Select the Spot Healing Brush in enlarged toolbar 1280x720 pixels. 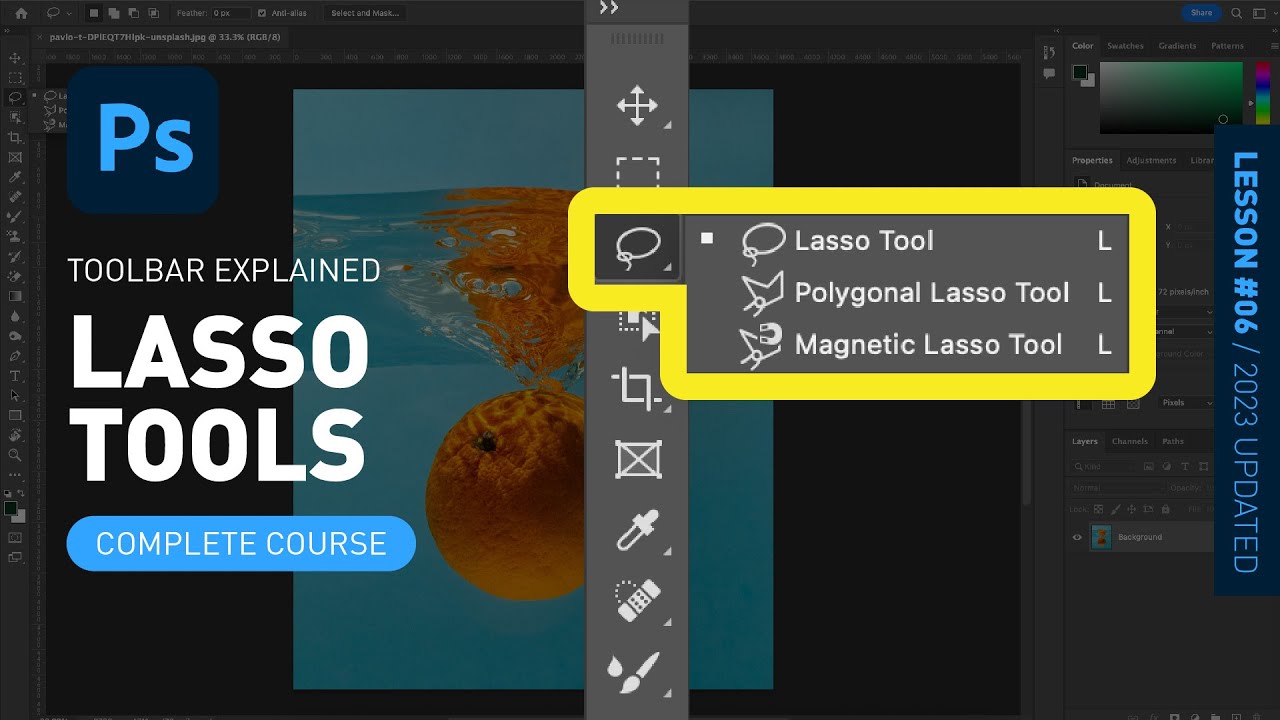[637, 601]
